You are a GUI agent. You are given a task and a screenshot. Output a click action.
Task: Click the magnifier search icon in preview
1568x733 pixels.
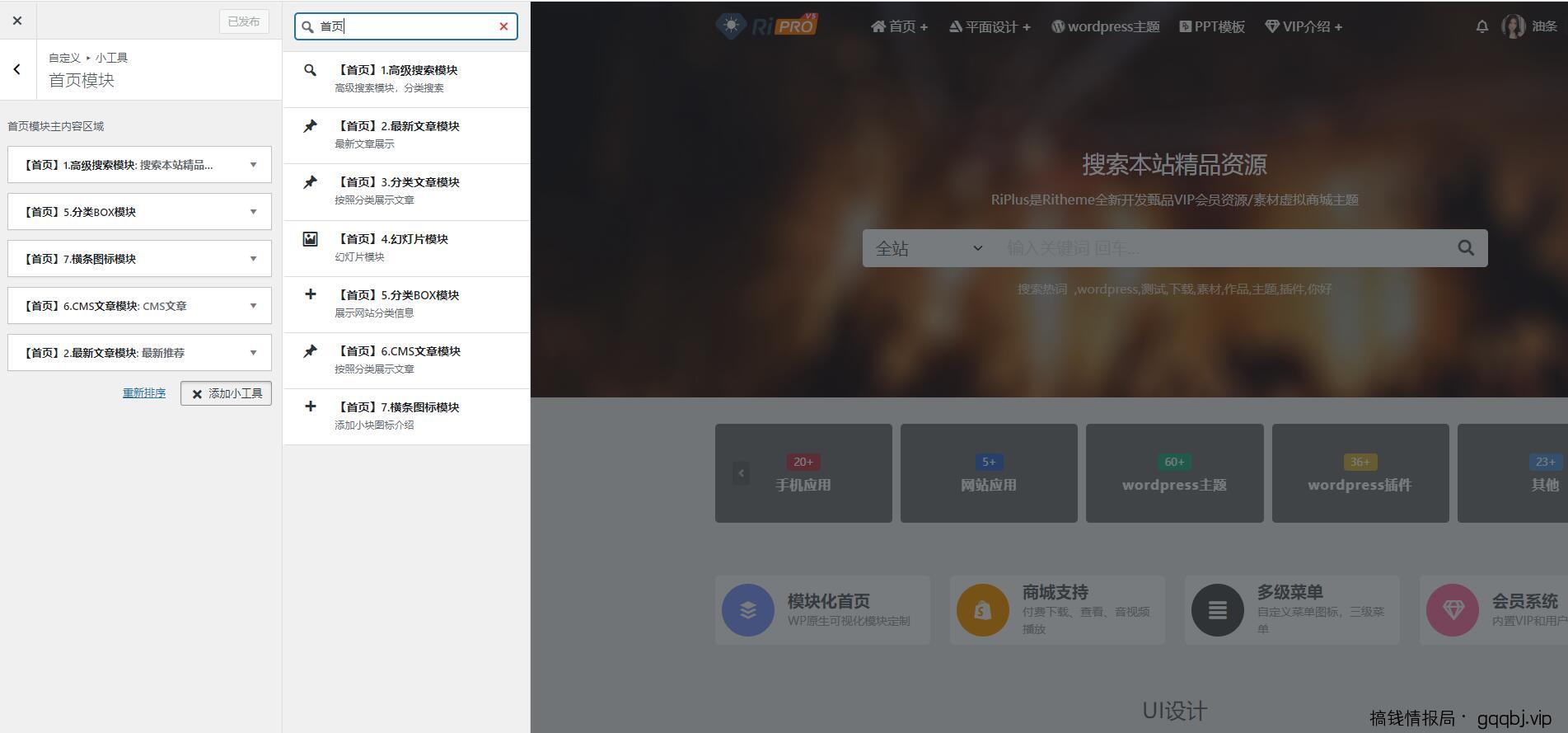(1466, 248)
